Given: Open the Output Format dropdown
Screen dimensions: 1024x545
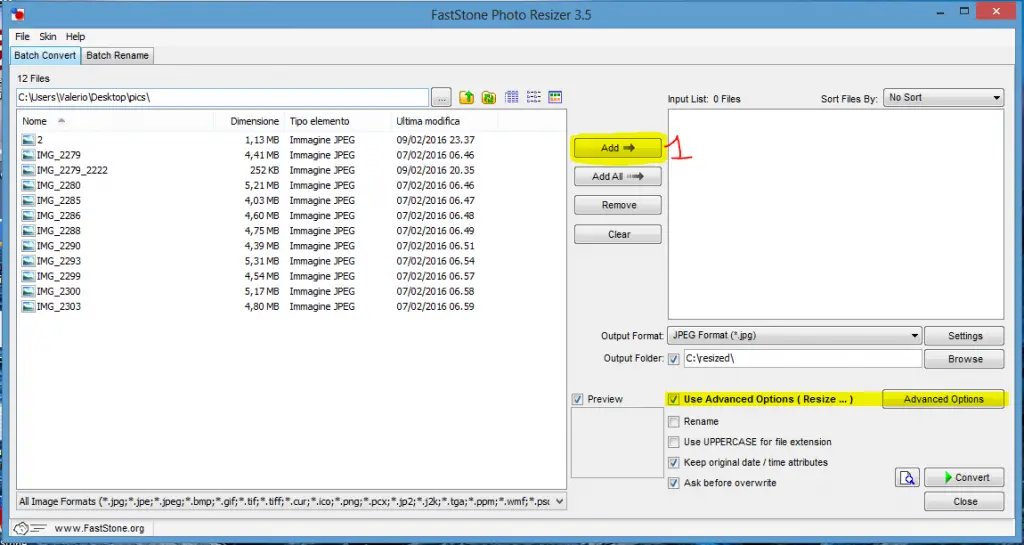Looking at the screenshot, I should coord(795,336).
